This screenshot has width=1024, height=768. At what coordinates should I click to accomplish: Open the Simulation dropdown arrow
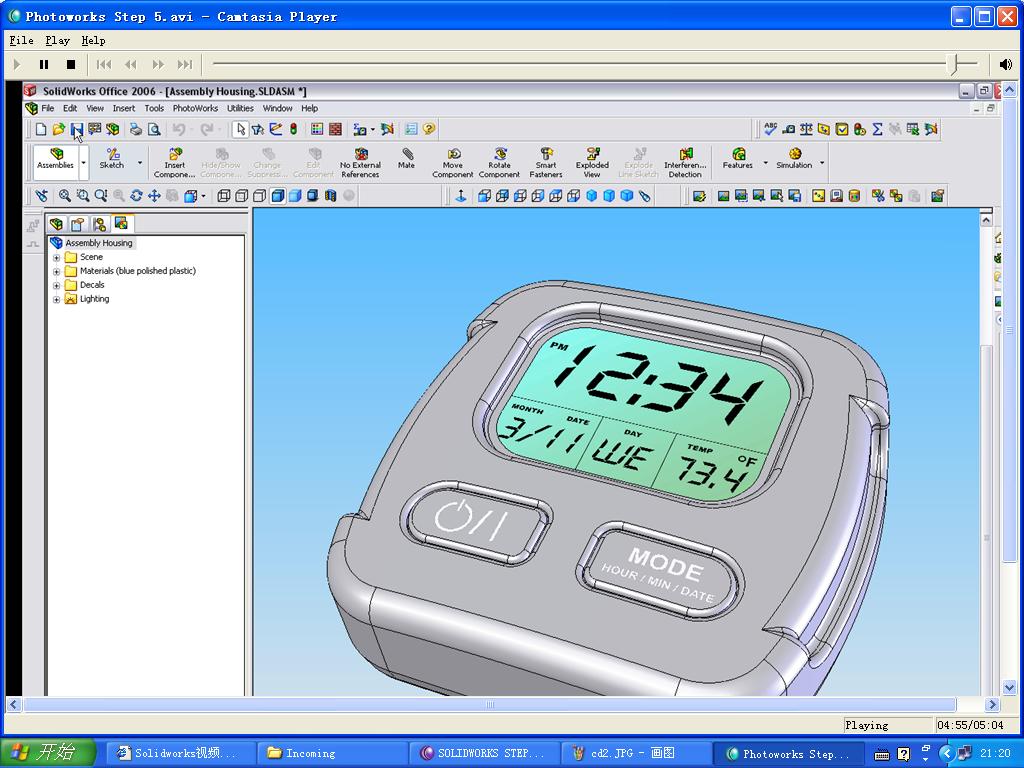822,163
